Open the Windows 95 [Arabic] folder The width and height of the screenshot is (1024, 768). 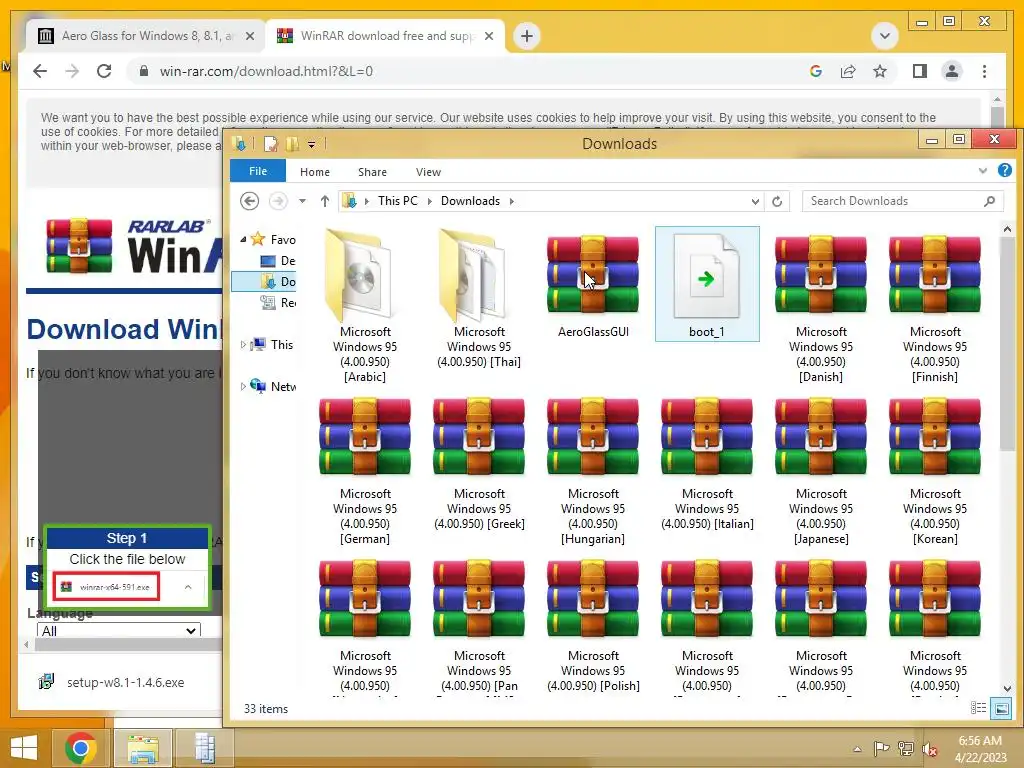click(x=364, y=306)
